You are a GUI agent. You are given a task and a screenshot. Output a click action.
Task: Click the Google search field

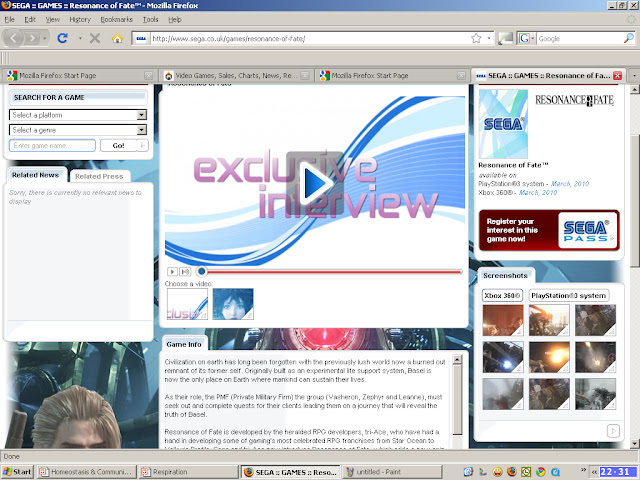(x=580, y=38)
